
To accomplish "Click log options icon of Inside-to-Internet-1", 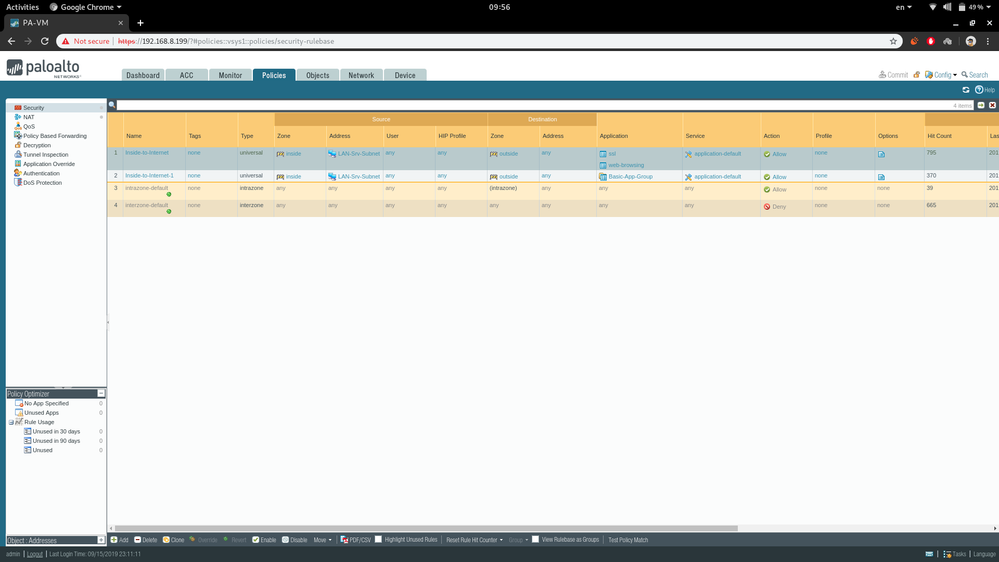I will 881,177.
